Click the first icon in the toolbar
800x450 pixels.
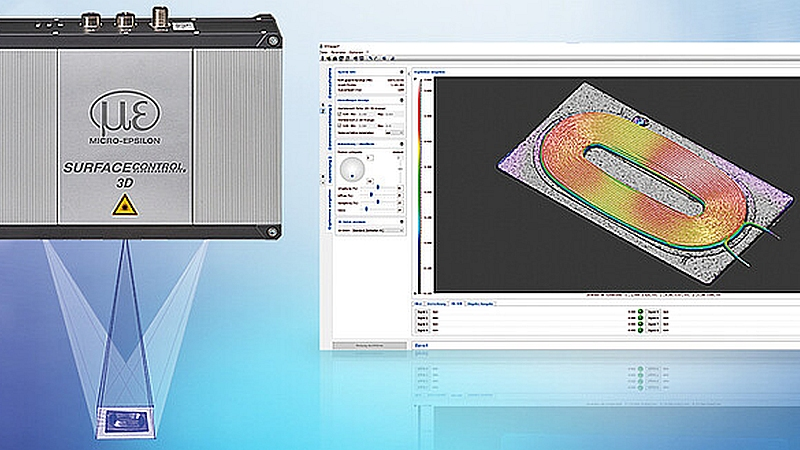(322, 59)
